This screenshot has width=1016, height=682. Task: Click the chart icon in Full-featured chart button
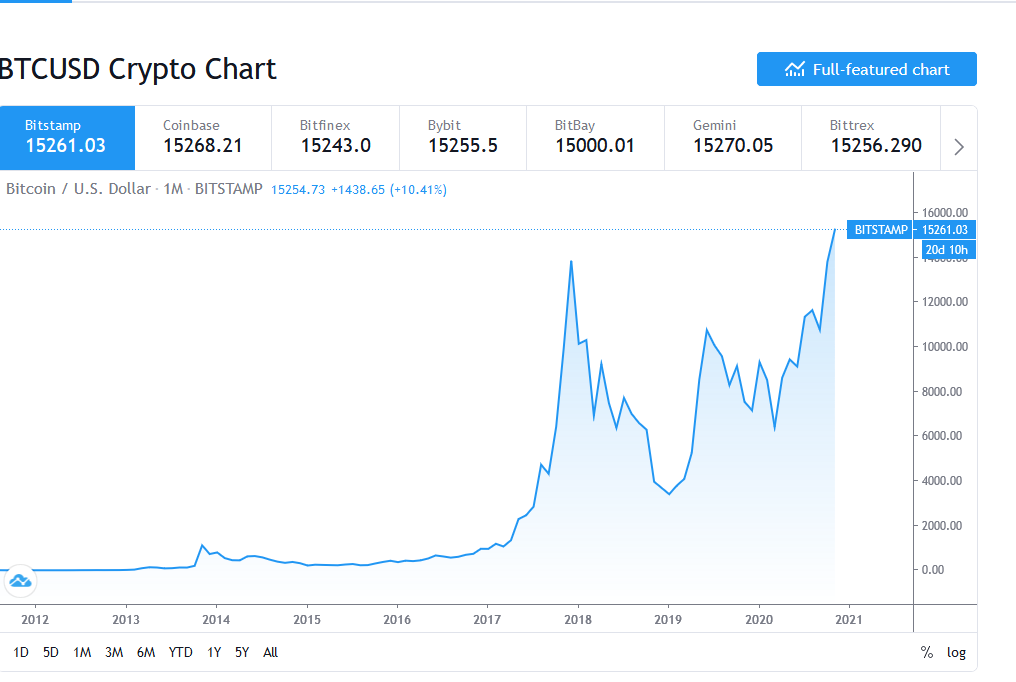pos(795,69)
